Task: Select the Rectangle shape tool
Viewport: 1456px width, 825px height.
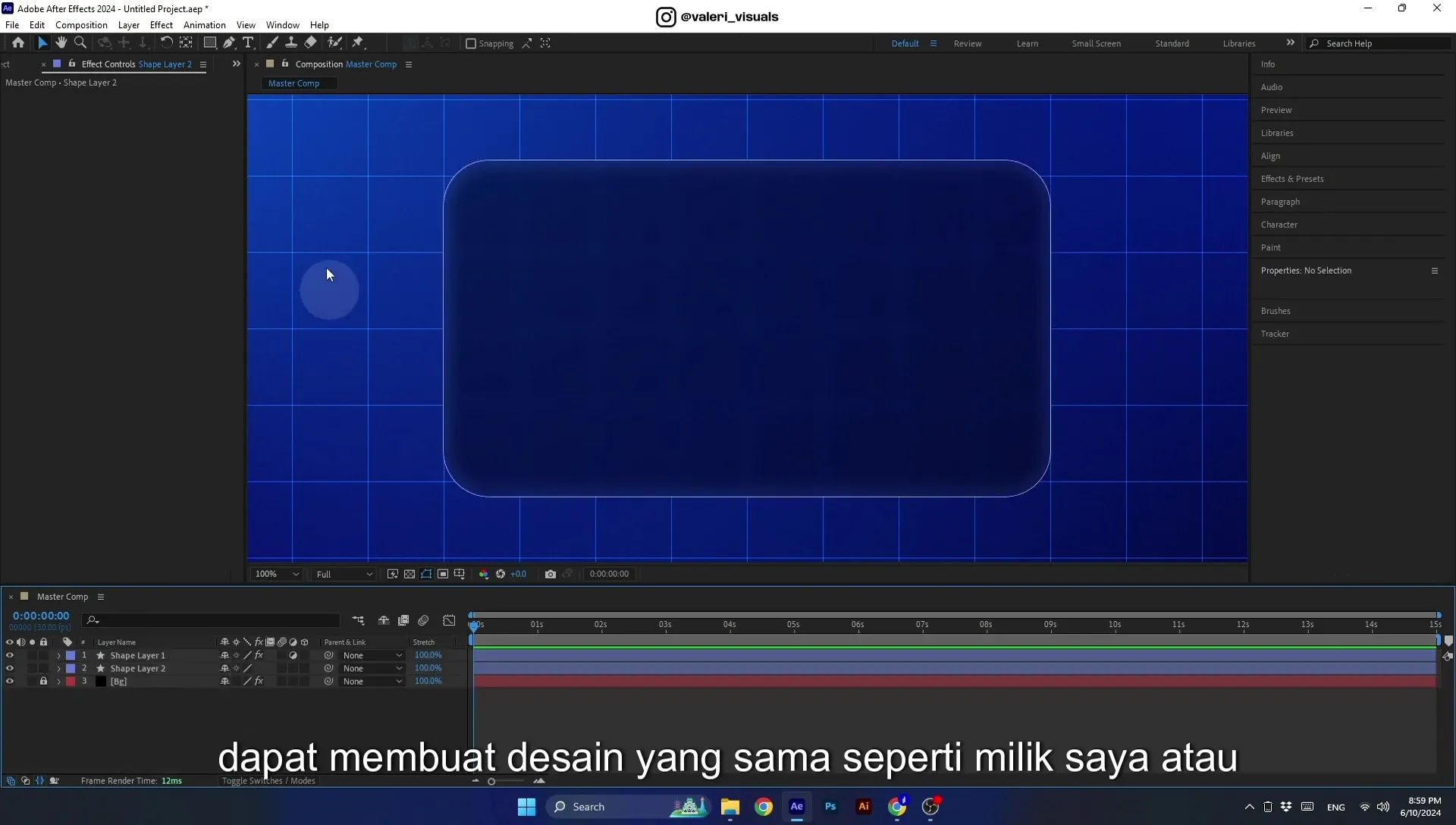Action: click(x=210, y=43)
